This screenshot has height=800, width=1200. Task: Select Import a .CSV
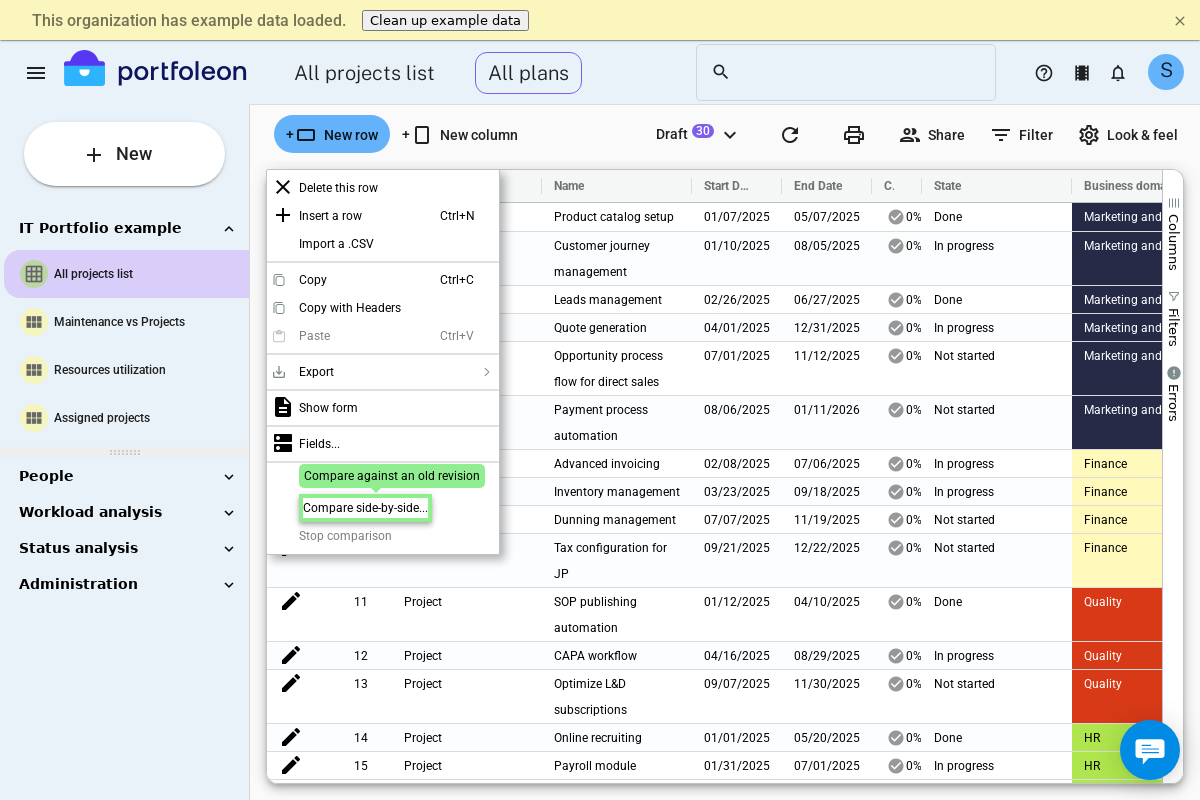coord(383,244)
